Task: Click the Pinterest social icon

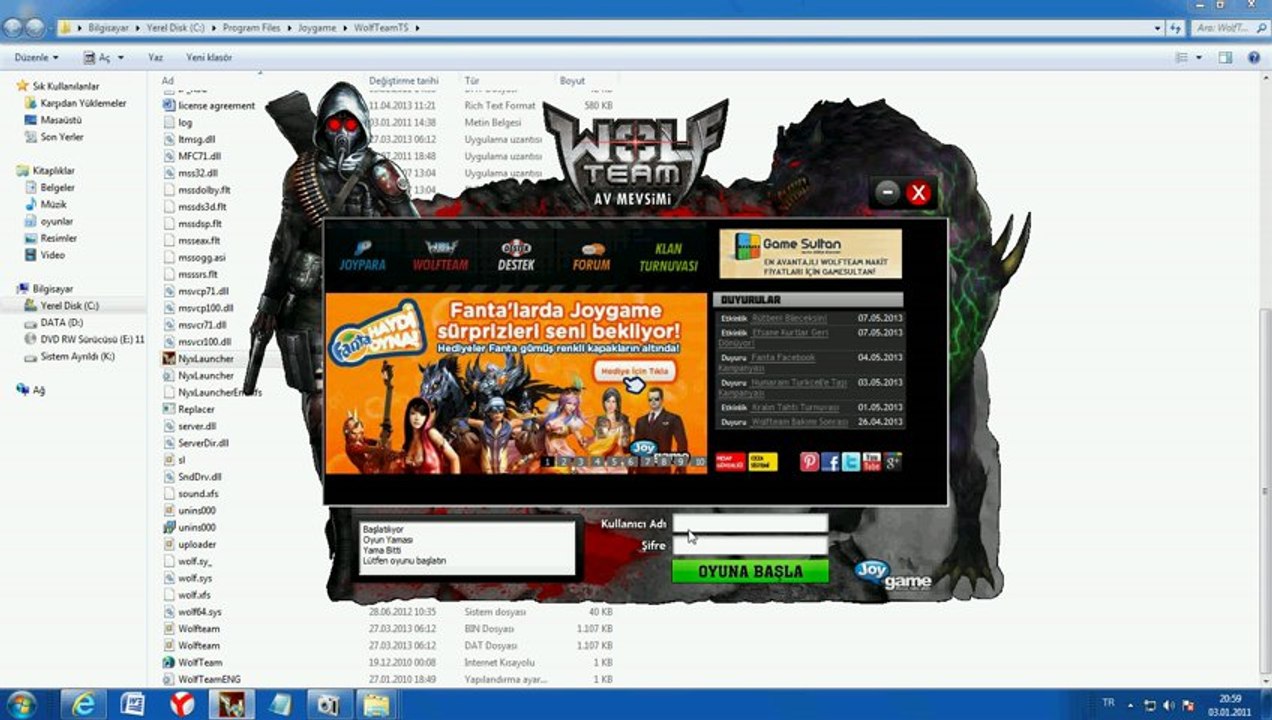Action: pyautogui.click(x=809, y=461)
